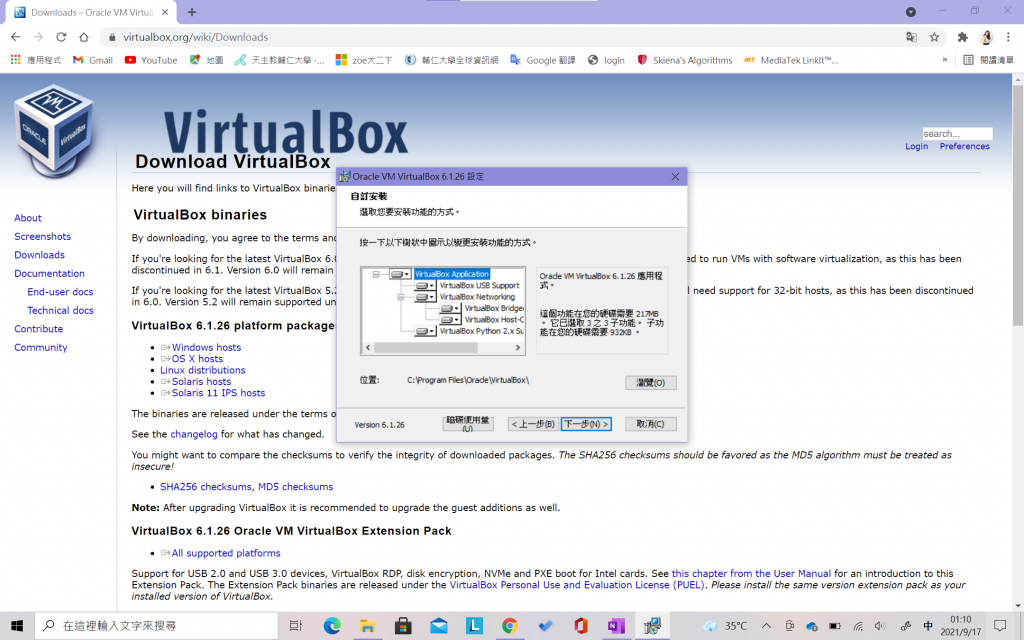The width and height of the screenshot is (1024, 640).
Task: Open File Explorer from the taskbar
Action: [x=367, y=626]
